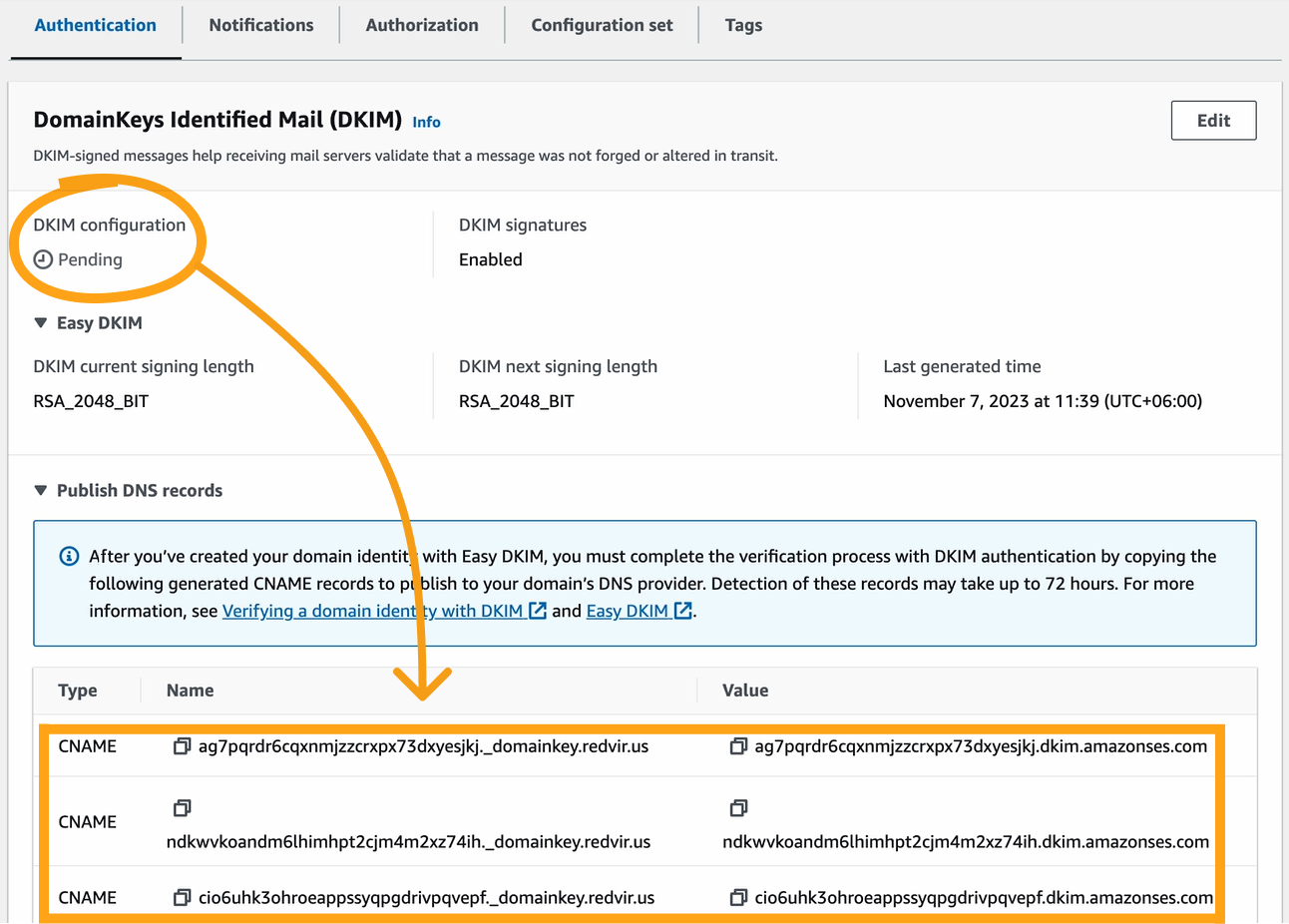Image resolution: width=1289 pixels, height=924 pixels.
Task: Switch to the Notifications tab
Action: 261,26
